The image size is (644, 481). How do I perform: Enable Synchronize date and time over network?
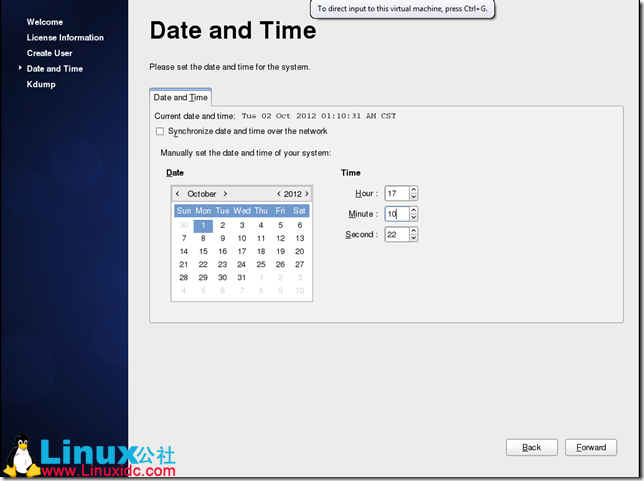tap(160, 131)
